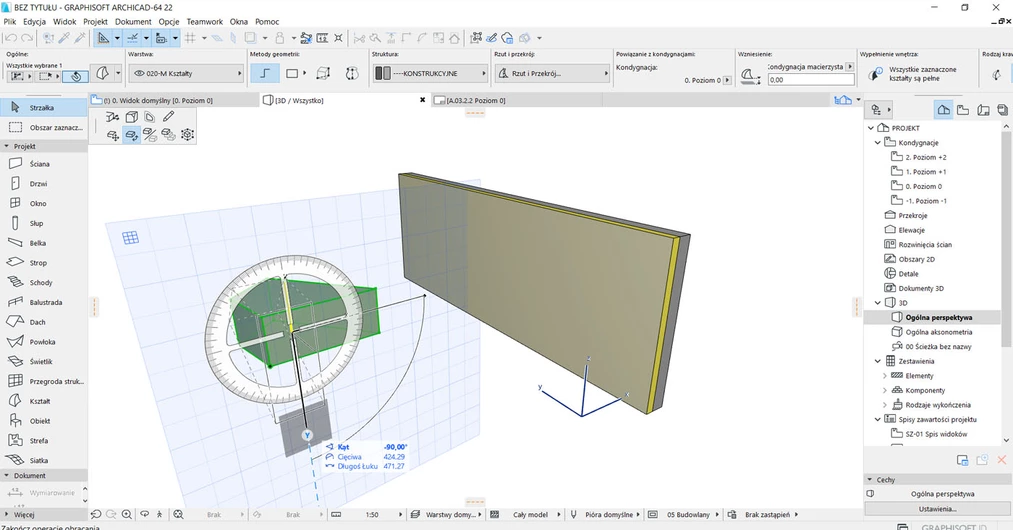Select the box geometry method button
1013x530 pixels.
323,73
